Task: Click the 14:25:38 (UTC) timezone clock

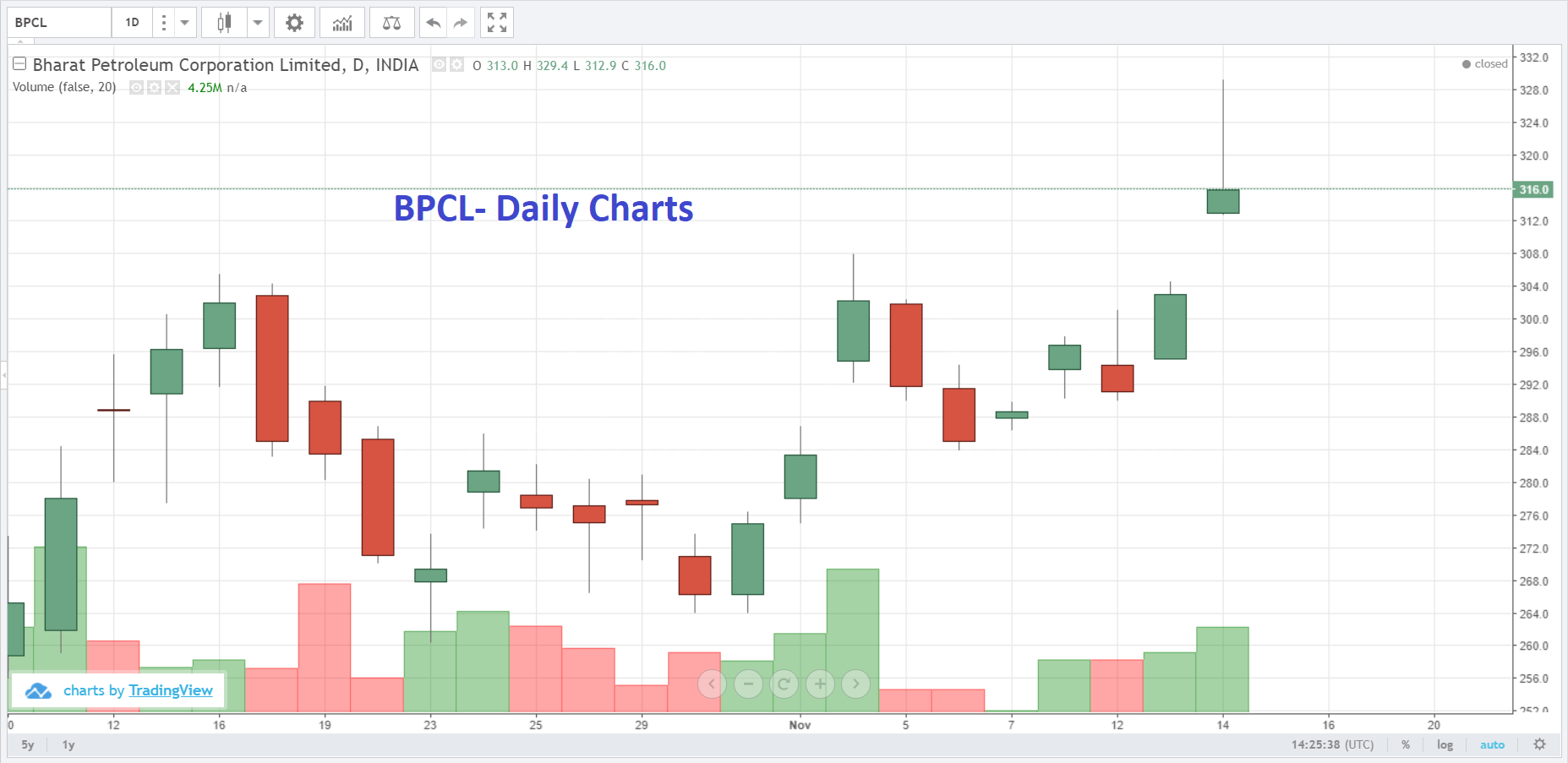Action: [x=1332, y=744]
